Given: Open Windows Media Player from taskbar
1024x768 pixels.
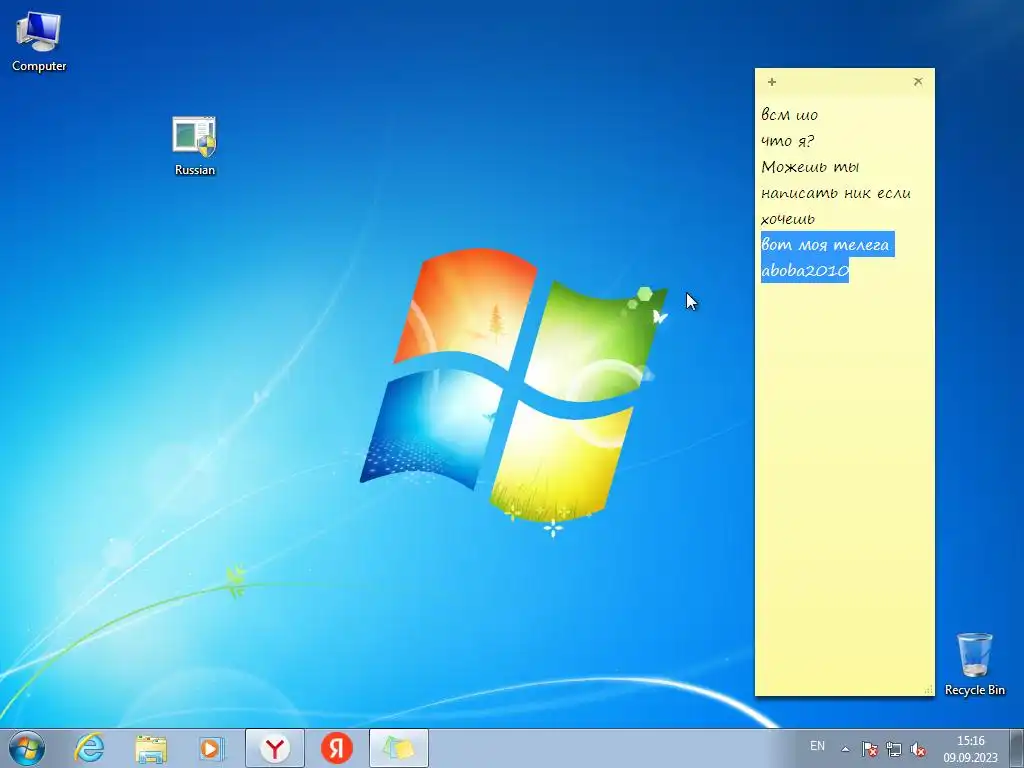Looking at the screenshot, I should [x=211, y=748].
